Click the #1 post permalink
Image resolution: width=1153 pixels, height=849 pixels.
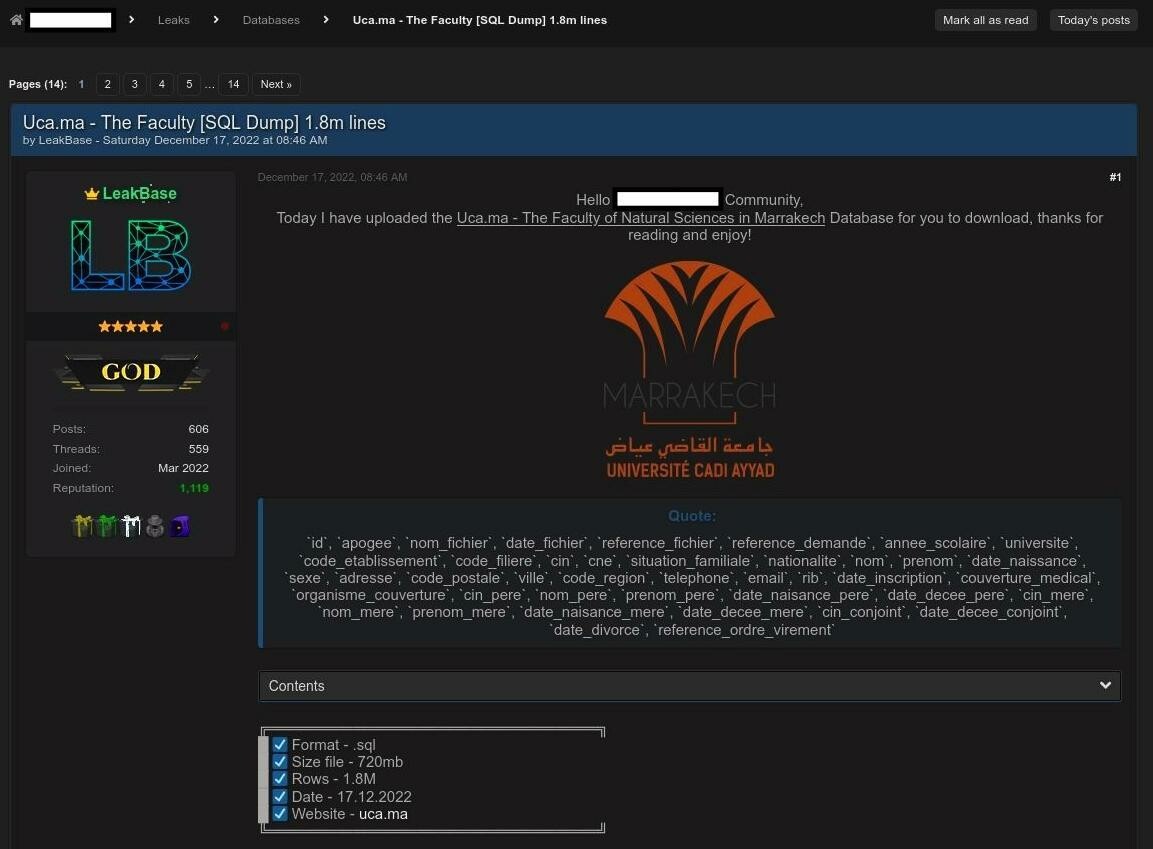(1115, 177)
